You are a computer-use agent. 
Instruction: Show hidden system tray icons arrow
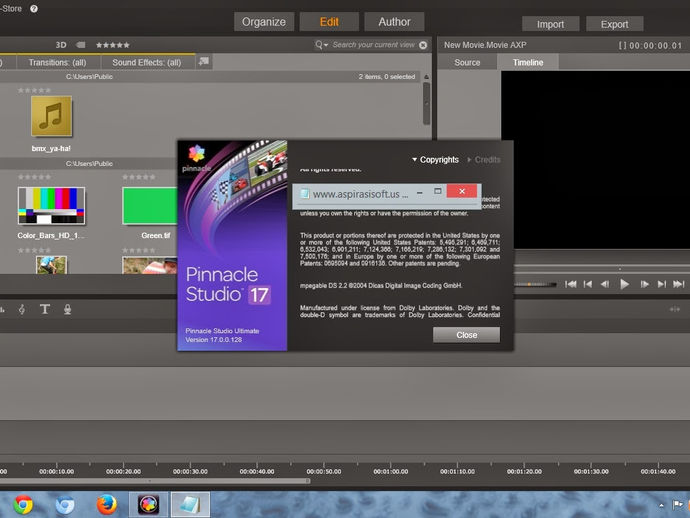coord(661,505)
